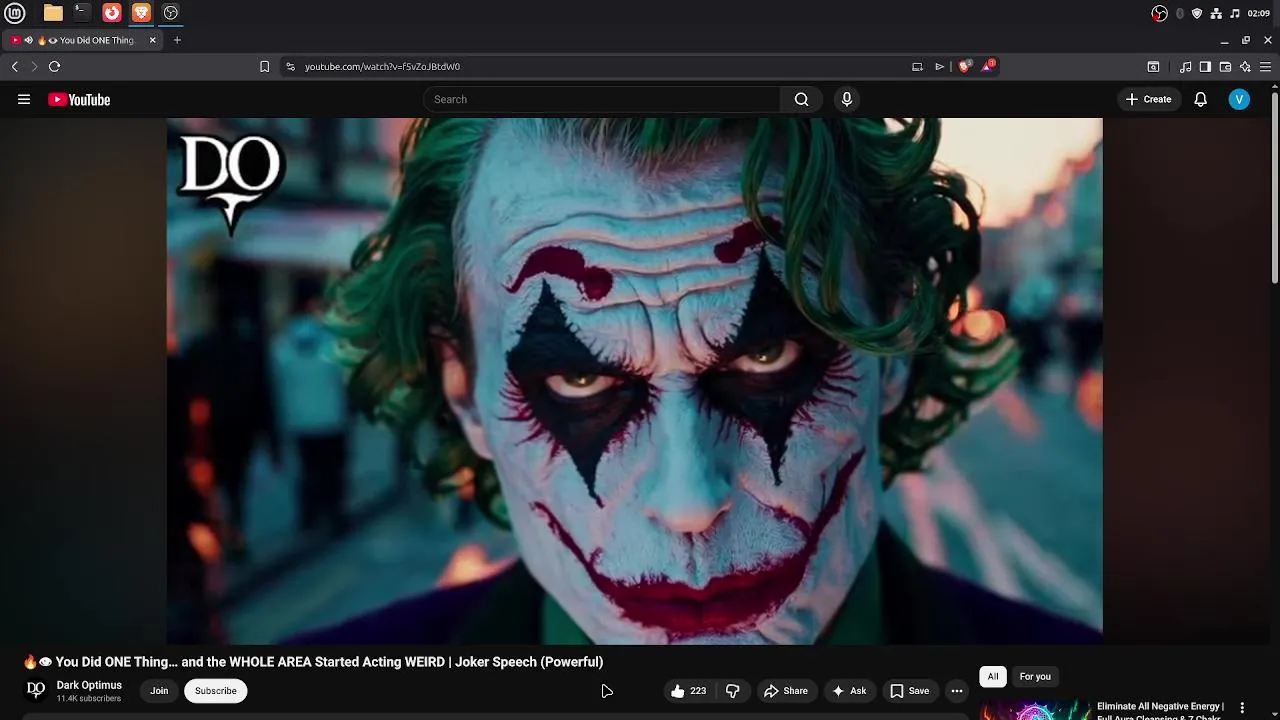Open the account avatar menu
The height and width of the screenshot is (720, 1280).
click(1239, 99)
